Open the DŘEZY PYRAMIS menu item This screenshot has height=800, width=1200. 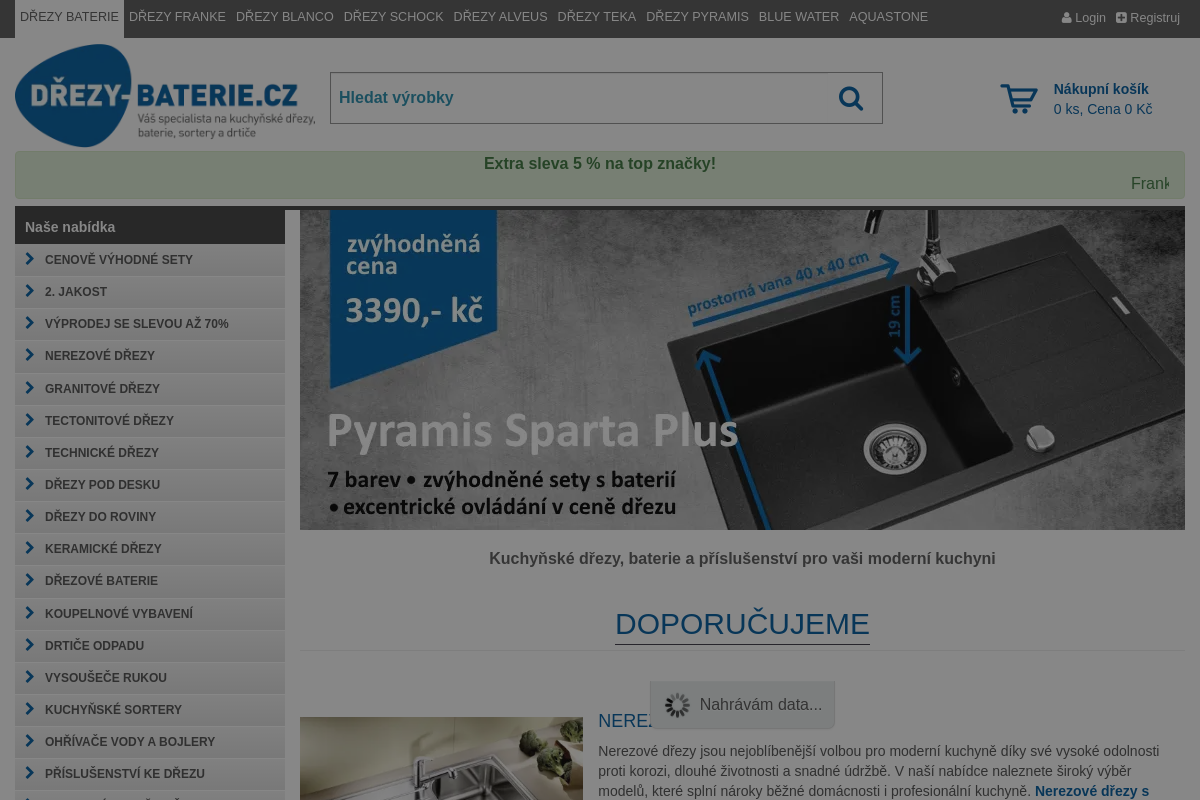(x=697, y=18)
